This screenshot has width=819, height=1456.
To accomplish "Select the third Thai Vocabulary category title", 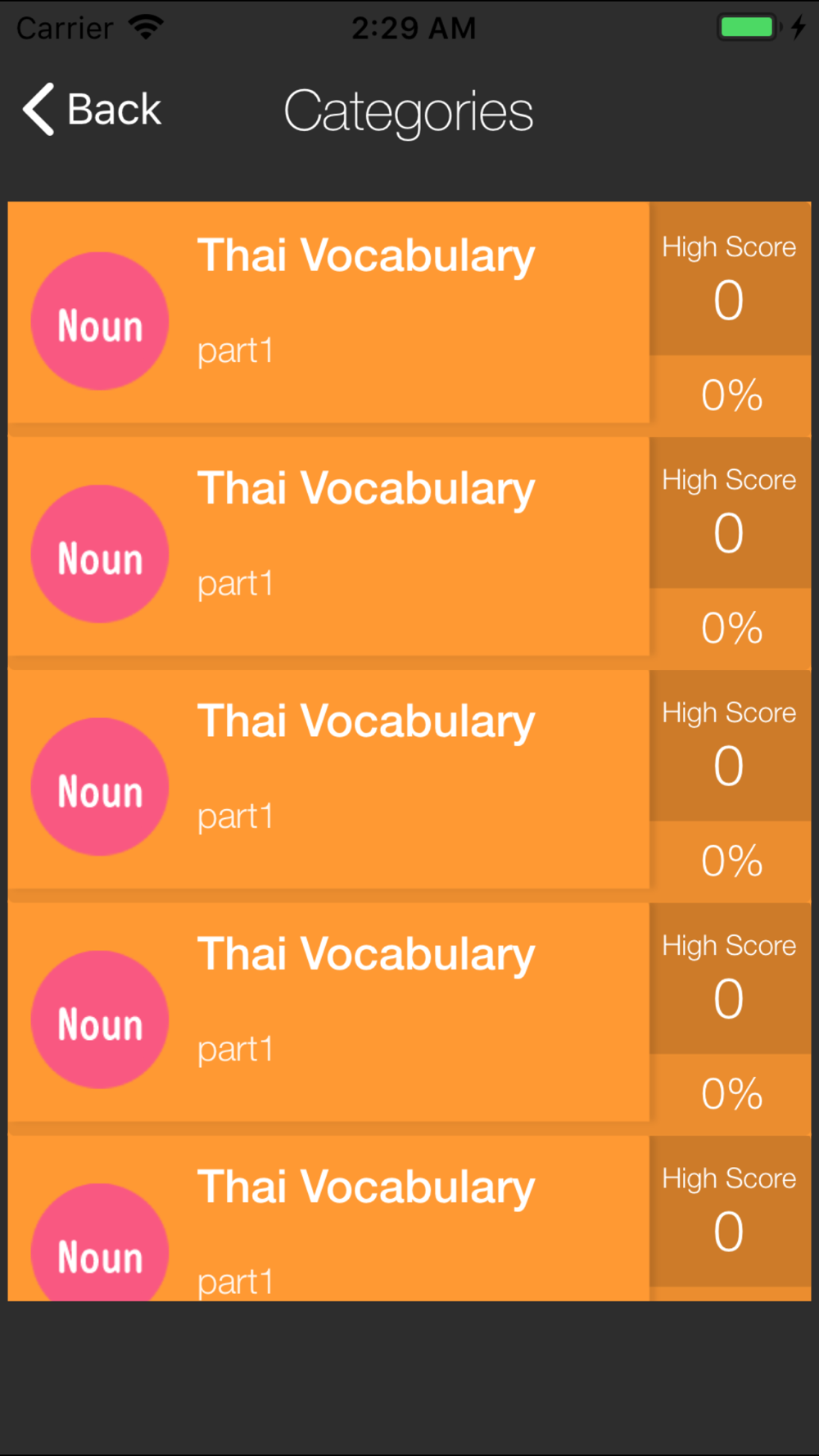I will click(x=366, y=722).
